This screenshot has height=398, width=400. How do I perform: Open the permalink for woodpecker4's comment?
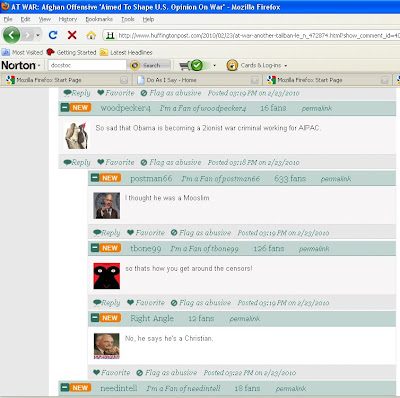317,108
